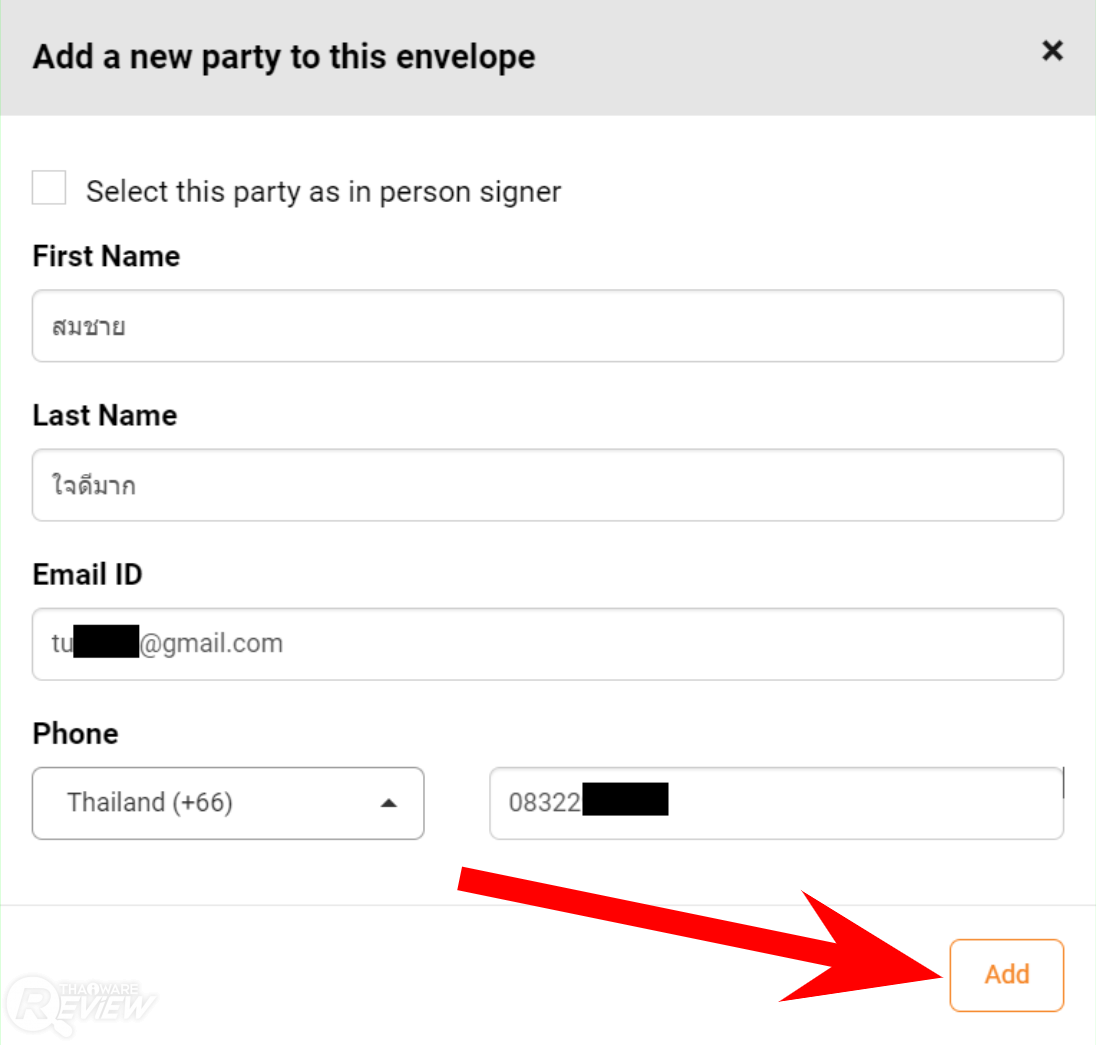Click the 'Select this party as in person signer' label
The width and height of the screenshot is (1096, 1045).
pyautogui.click(x=323, y=192)
